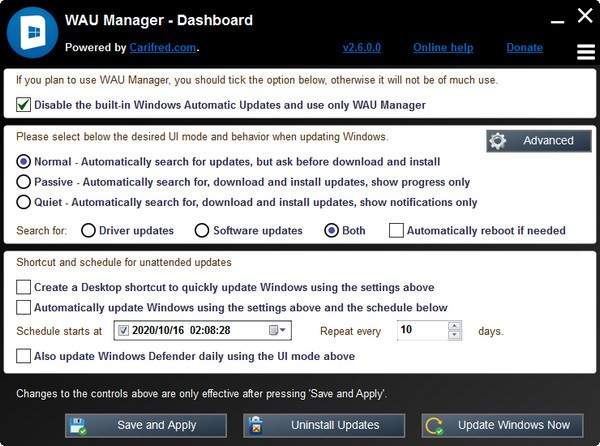Open the hamburger menu icon
The image size is (600, 446).
tap(586, 51)
